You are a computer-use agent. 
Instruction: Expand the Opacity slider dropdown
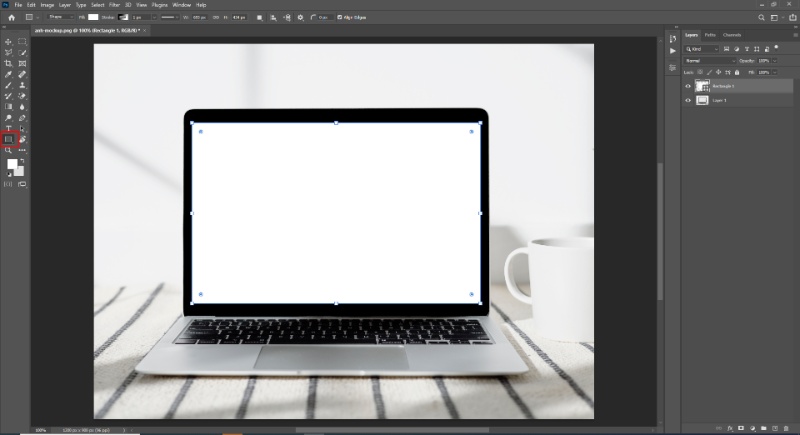775,61
